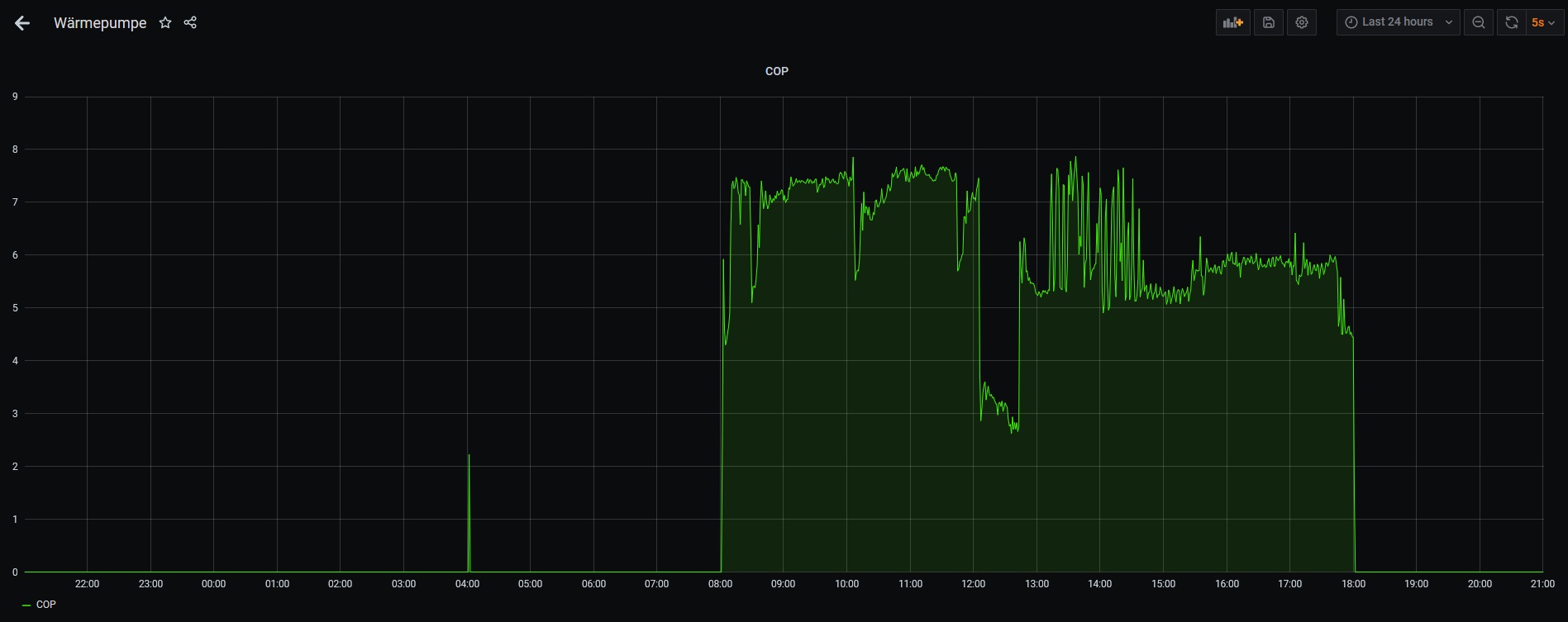
Task: Save the dashboard
Action: pyautogui.click(x=1268, y=22)
